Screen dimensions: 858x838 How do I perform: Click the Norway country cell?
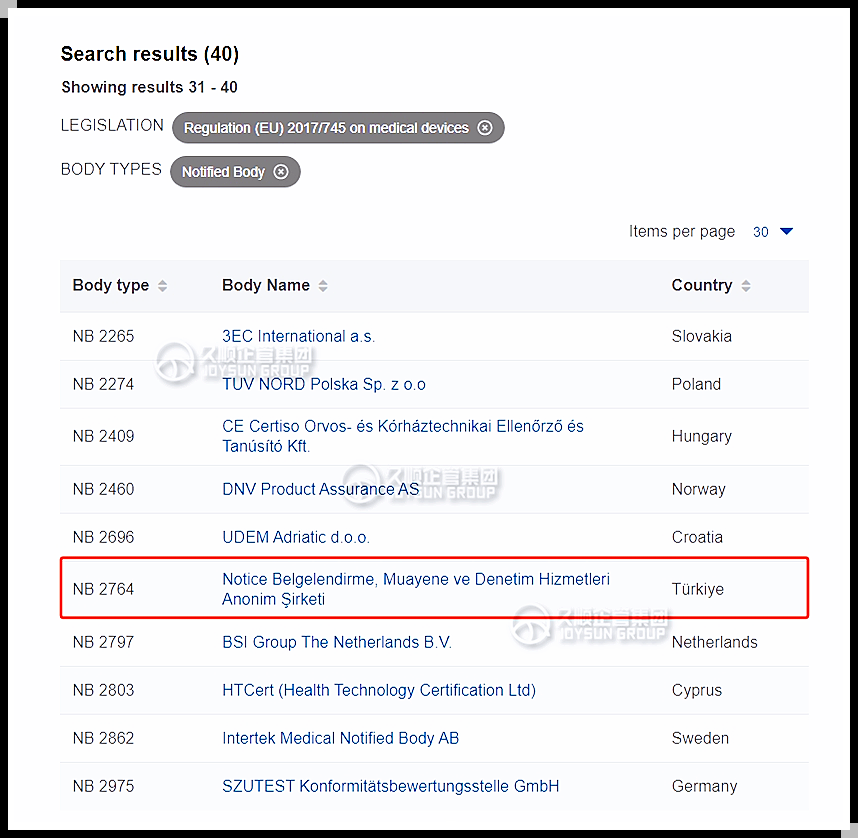[699, 489]
